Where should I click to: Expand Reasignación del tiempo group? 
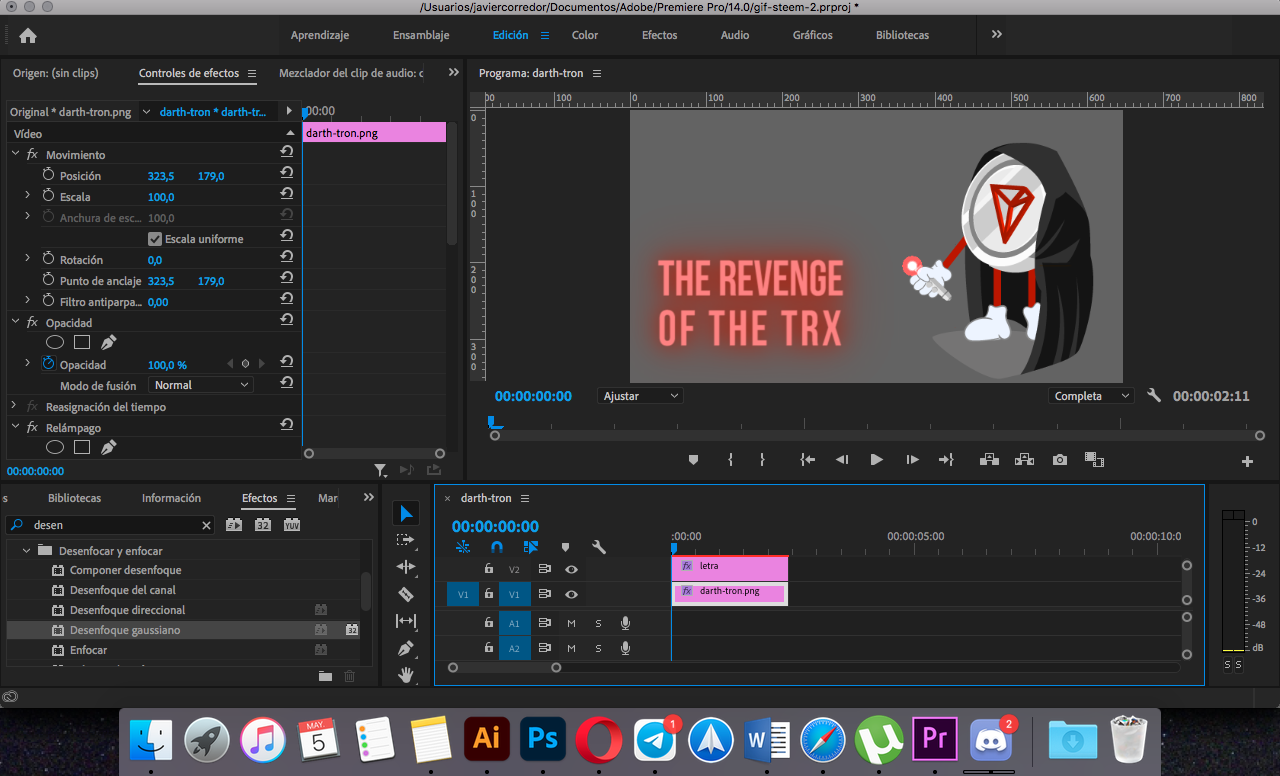(x=15, y=406)
